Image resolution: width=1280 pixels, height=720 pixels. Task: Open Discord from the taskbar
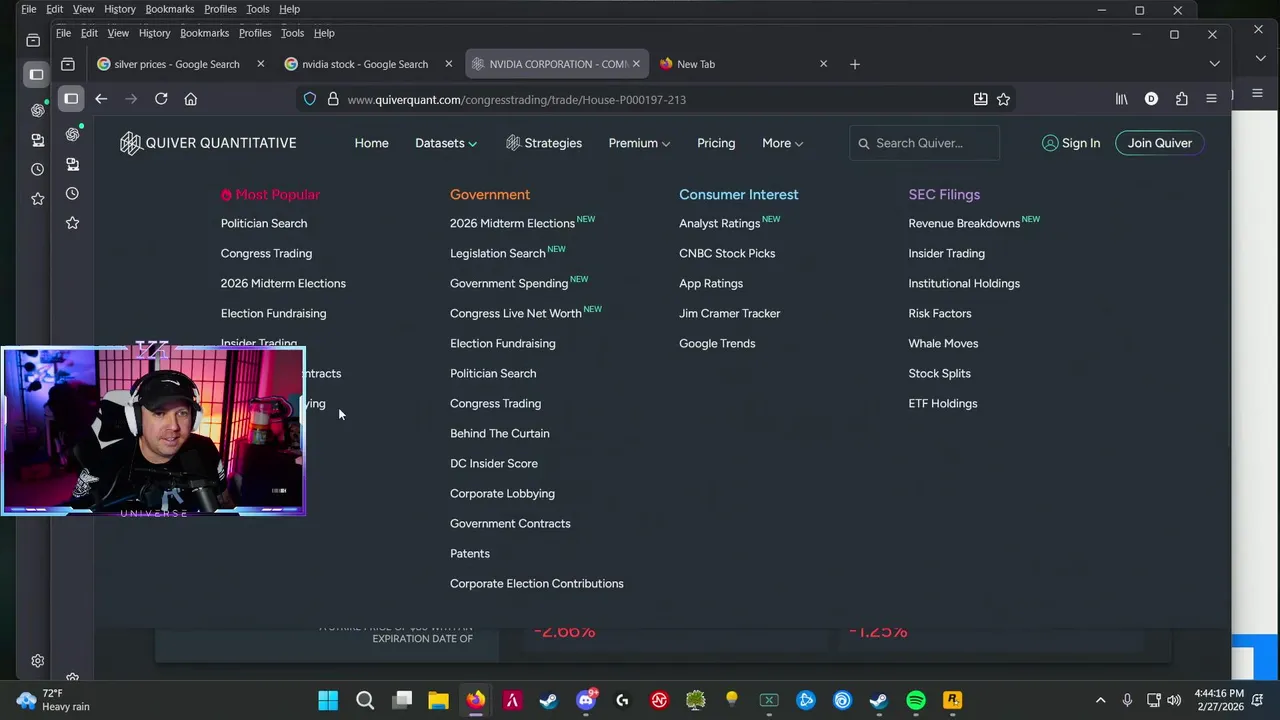(586, 700)
